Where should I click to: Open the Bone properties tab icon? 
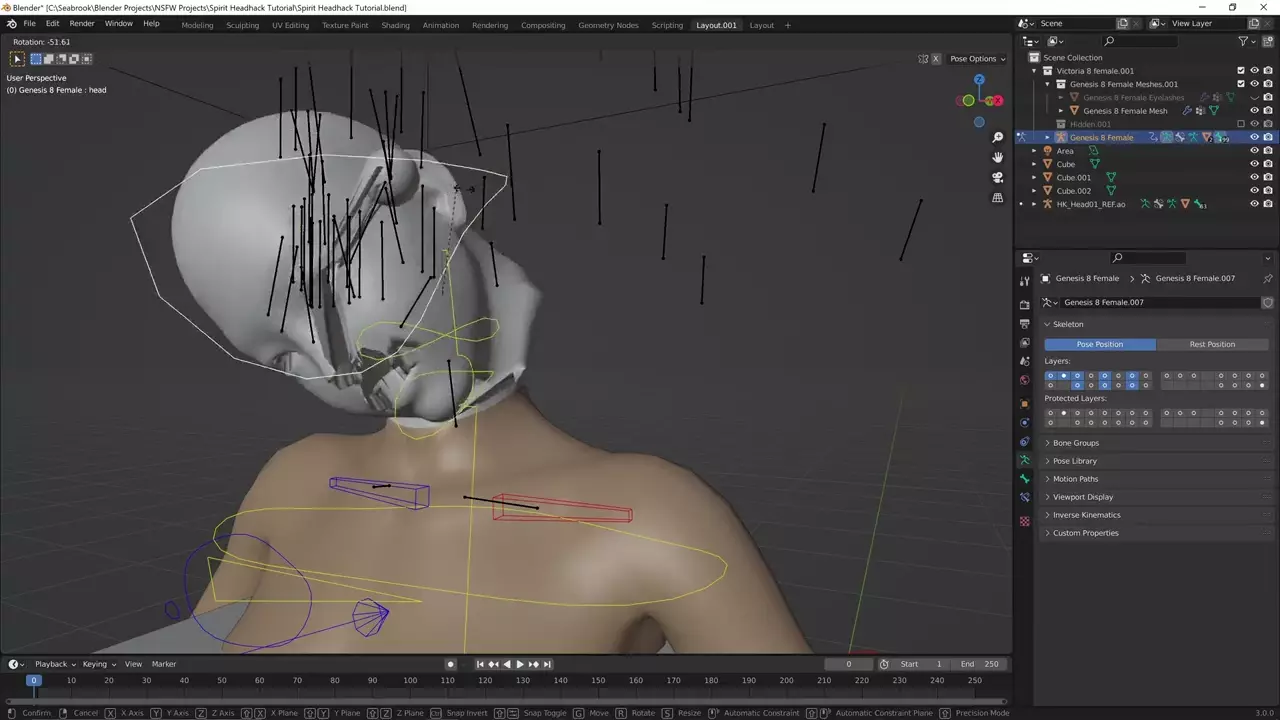(1024, 479)
